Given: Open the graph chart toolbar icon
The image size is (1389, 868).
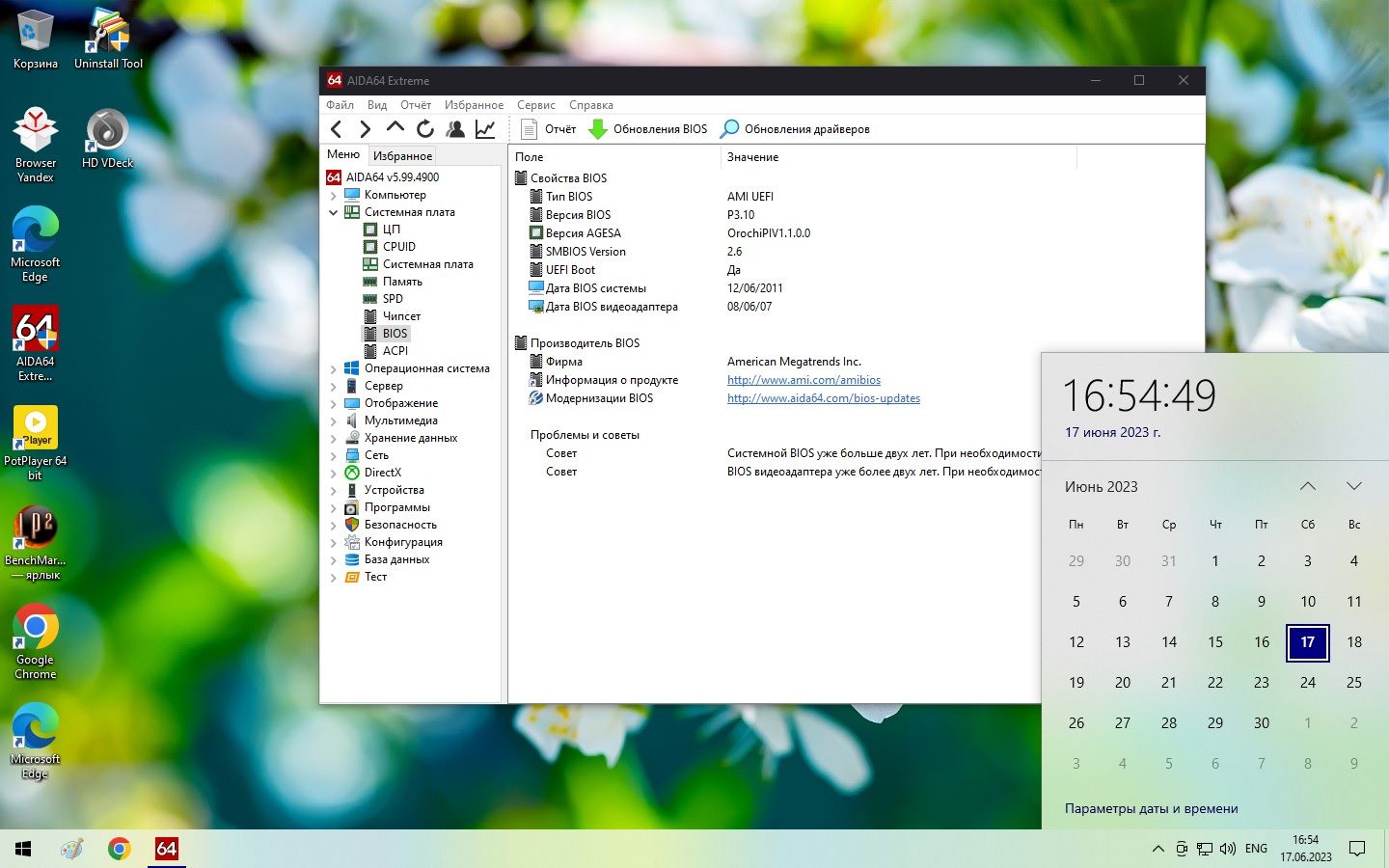Looking at the screenshot, I should point(485,129).
